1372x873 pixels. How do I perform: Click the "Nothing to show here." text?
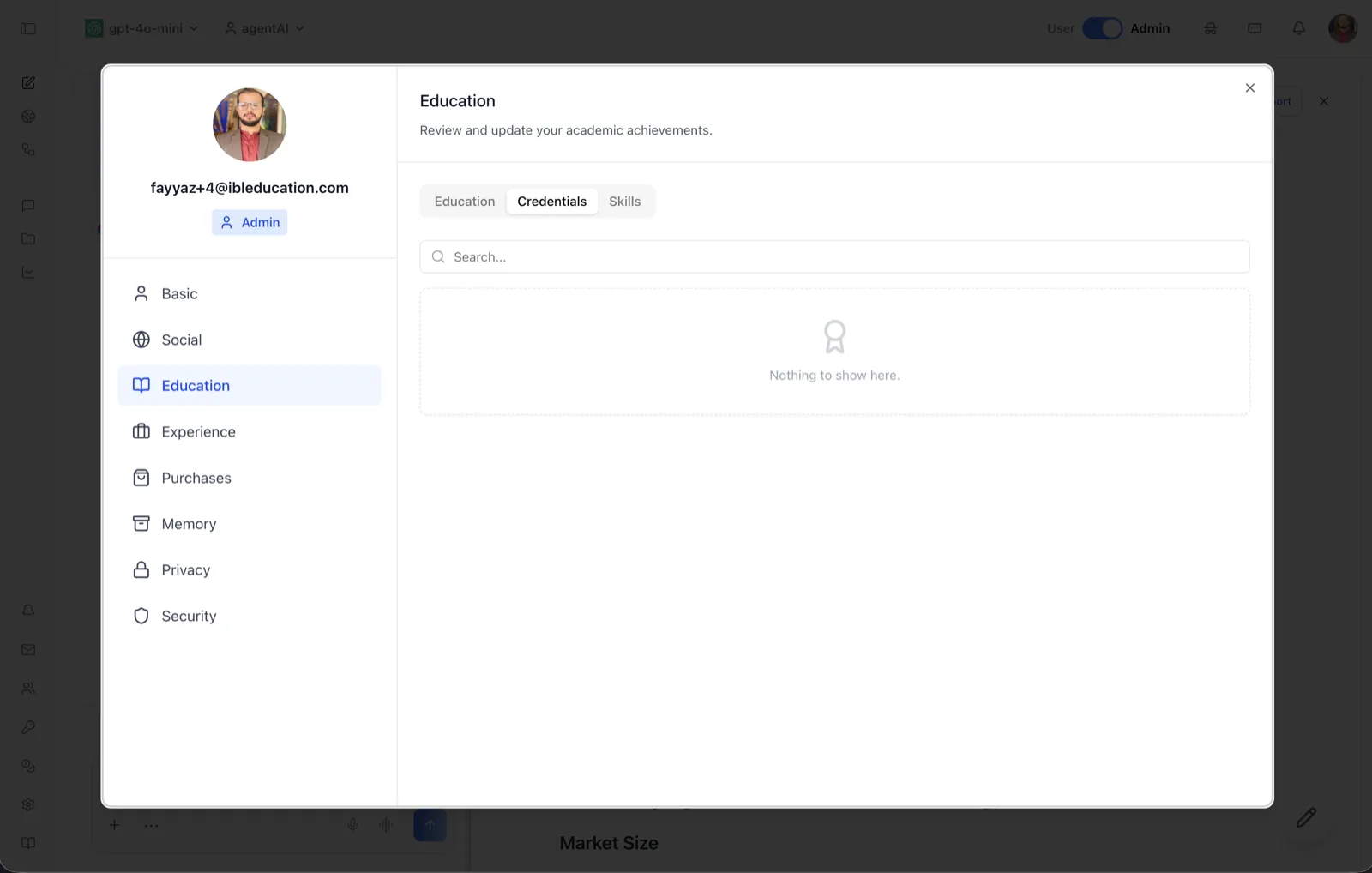coord(834,376)
